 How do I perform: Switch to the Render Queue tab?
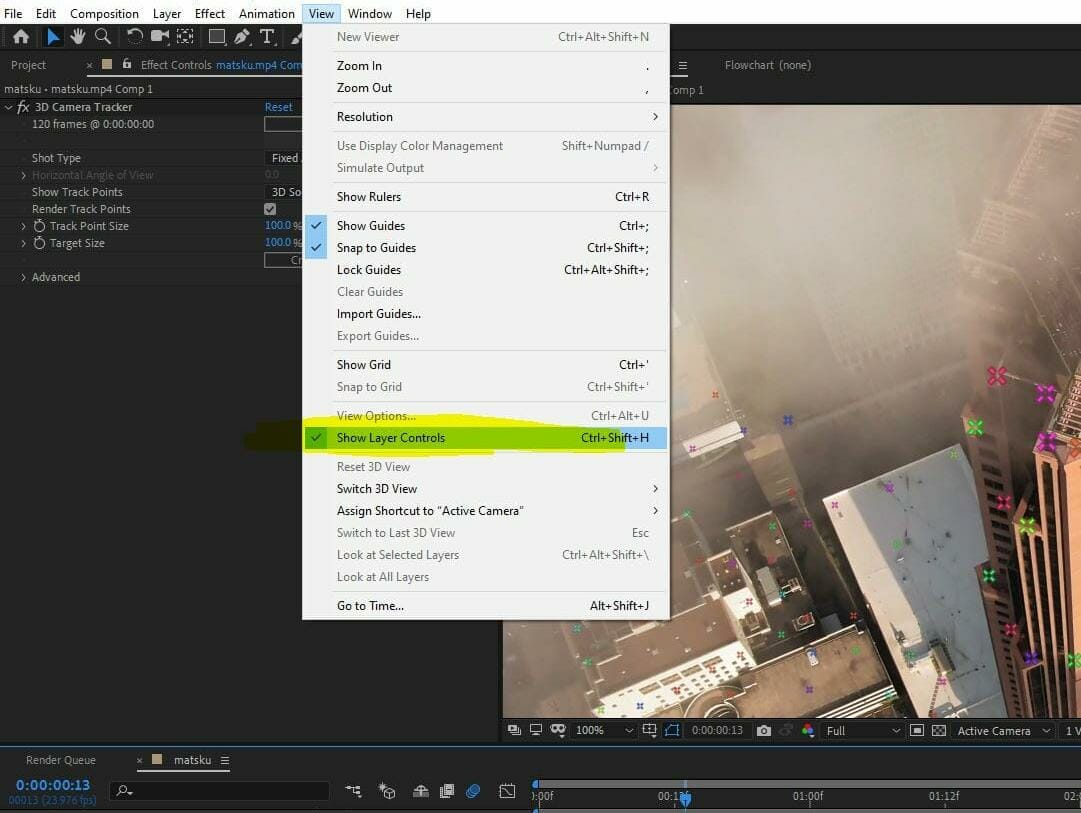(x=61, y=760)
